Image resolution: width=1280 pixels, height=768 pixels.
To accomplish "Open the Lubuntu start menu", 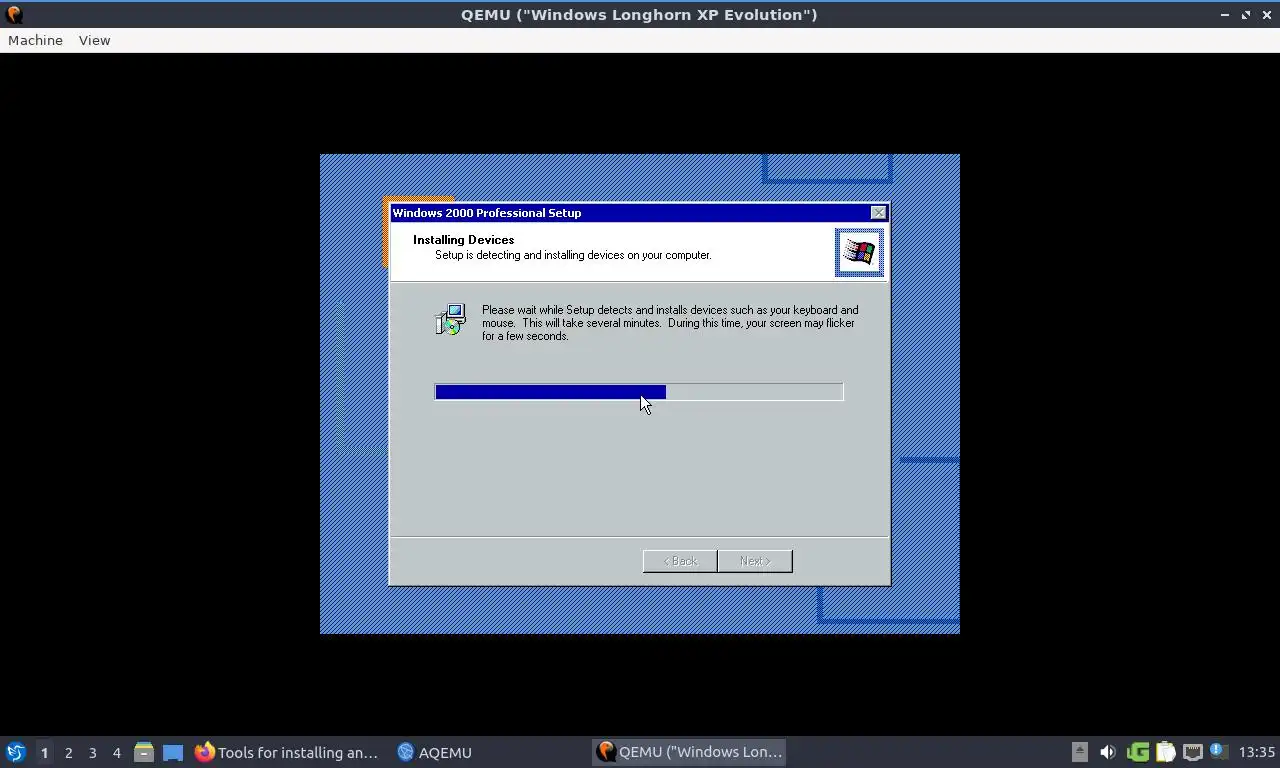I will tap(15, 752).
